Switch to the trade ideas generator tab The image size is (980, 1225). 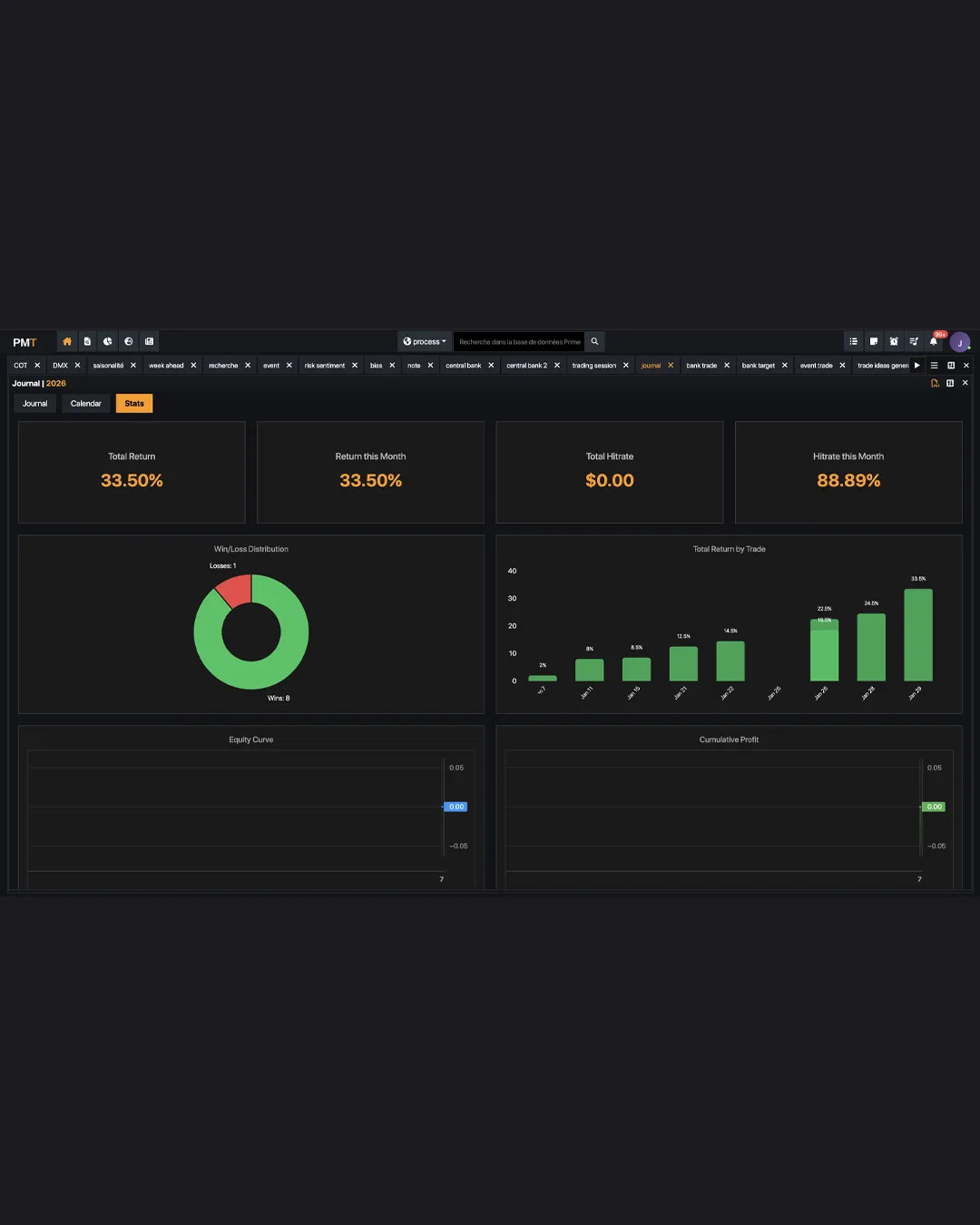[x=883, y=366]
